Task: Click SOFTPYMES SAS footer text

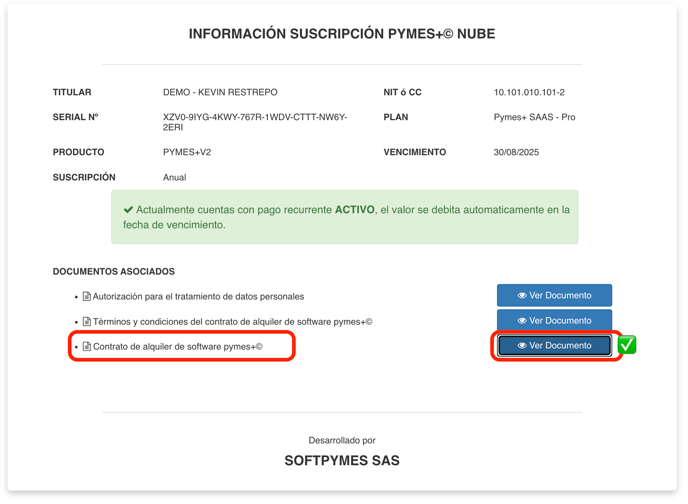Action: (x=342, y=461)
